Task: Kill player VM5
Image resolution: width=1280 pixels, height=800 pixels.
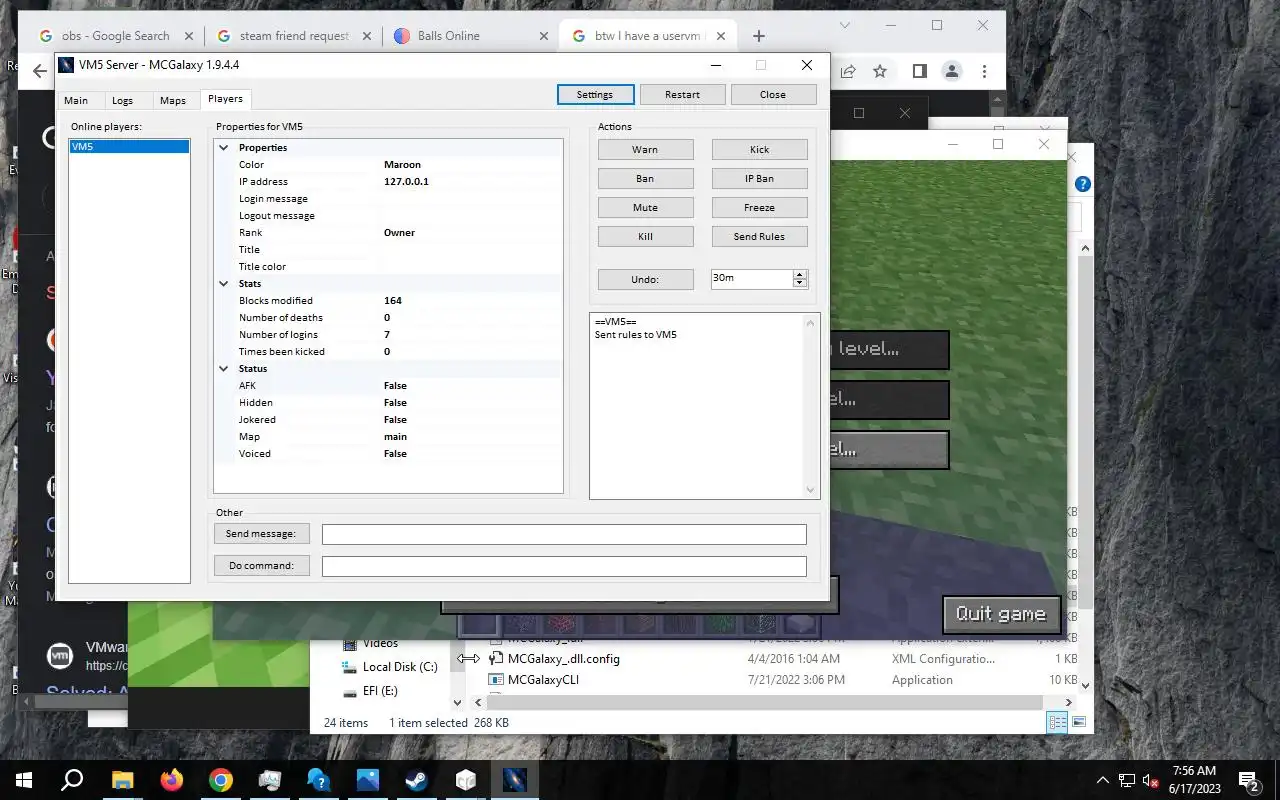Action: point(645,236)
